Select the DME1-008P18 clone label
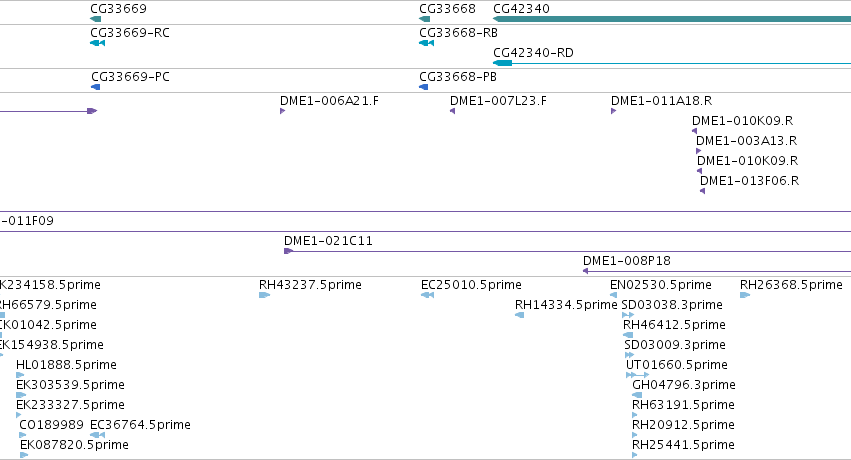The width and height of the screenshot is (851, 460). point(627,261)
